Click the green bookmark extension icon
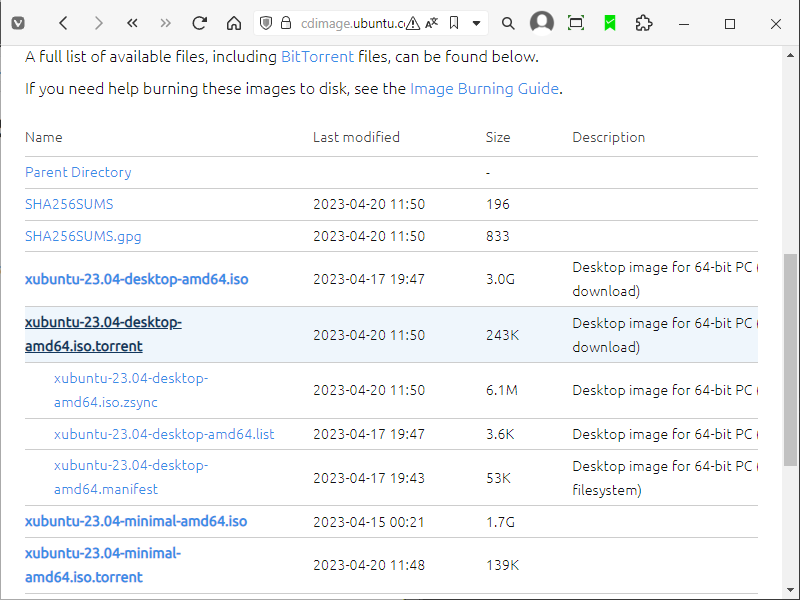The image size is (800, 600). pos(610,23)
